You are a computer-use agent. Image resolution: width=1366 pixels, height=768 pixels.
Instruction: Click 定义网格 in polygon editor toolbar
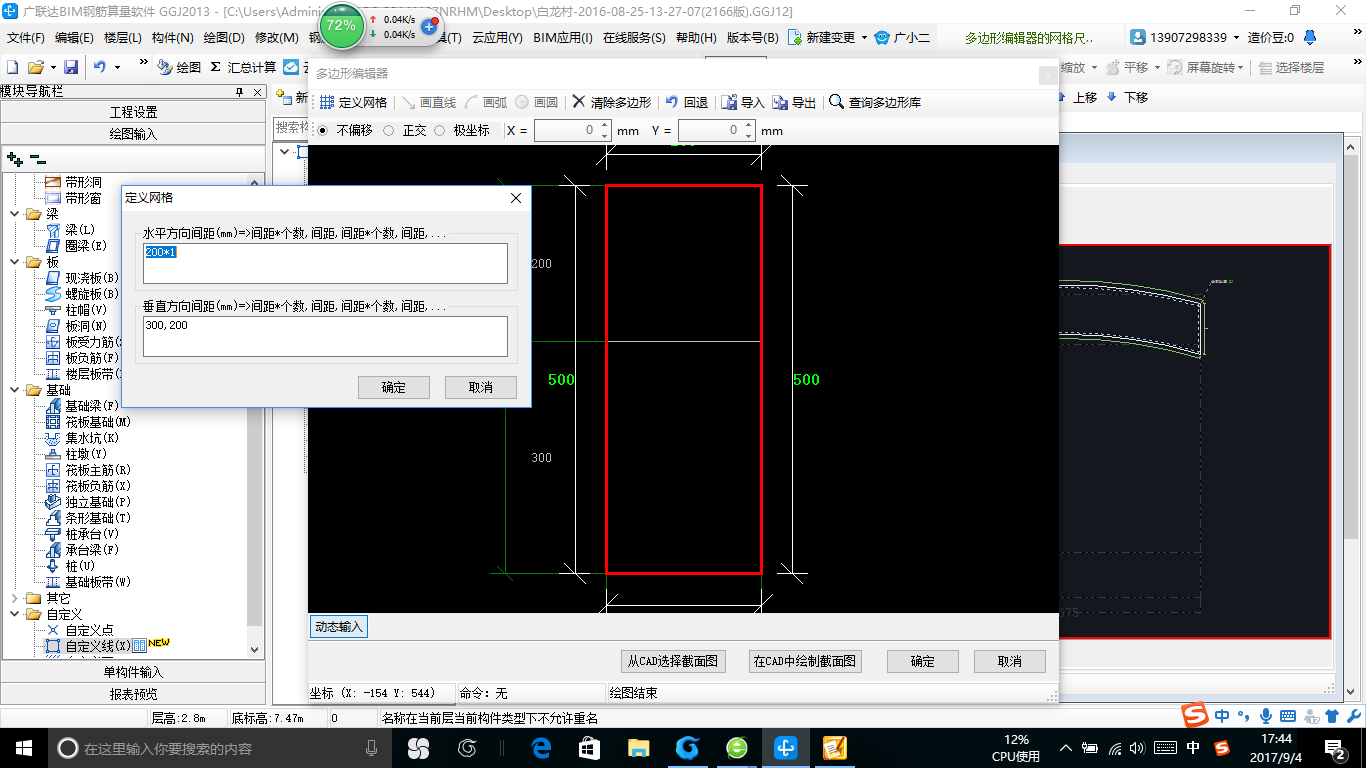pos(353,102)
